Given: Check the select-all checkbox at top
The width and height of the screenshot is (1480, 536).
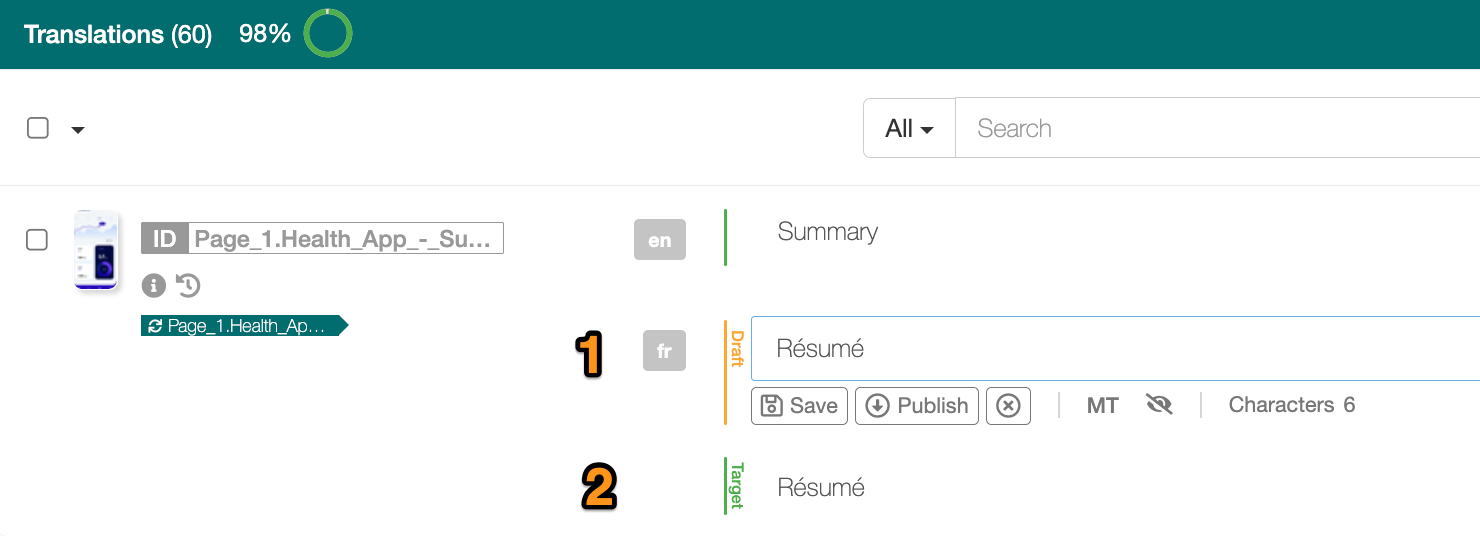Looking at the screenshot, I should point(38,128).
